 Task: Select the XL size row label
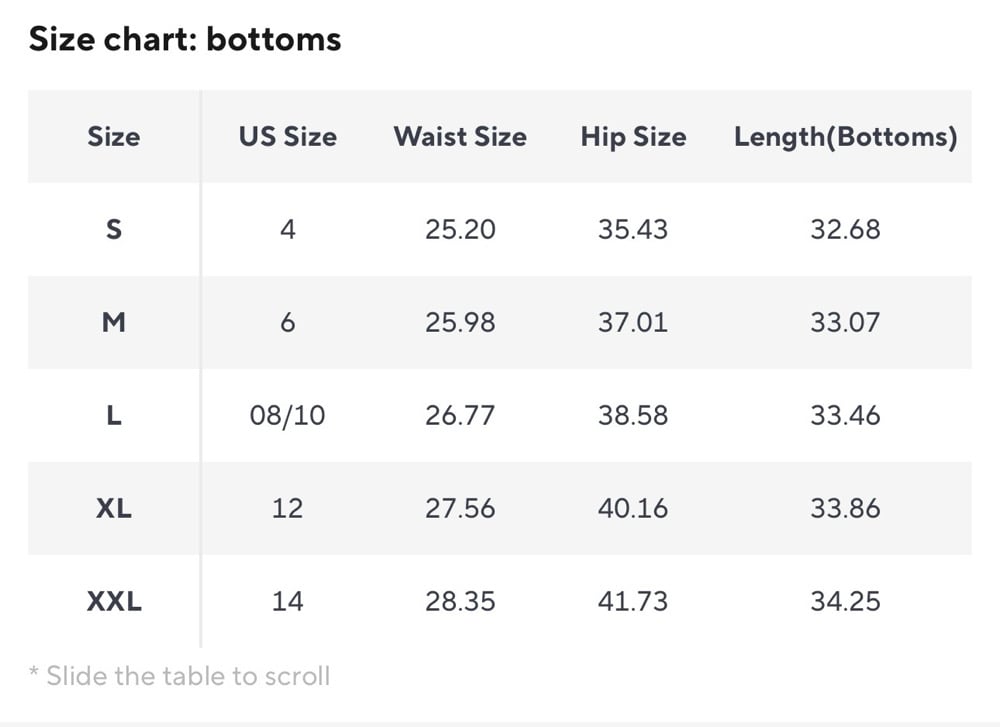click(x=114, y=508)
